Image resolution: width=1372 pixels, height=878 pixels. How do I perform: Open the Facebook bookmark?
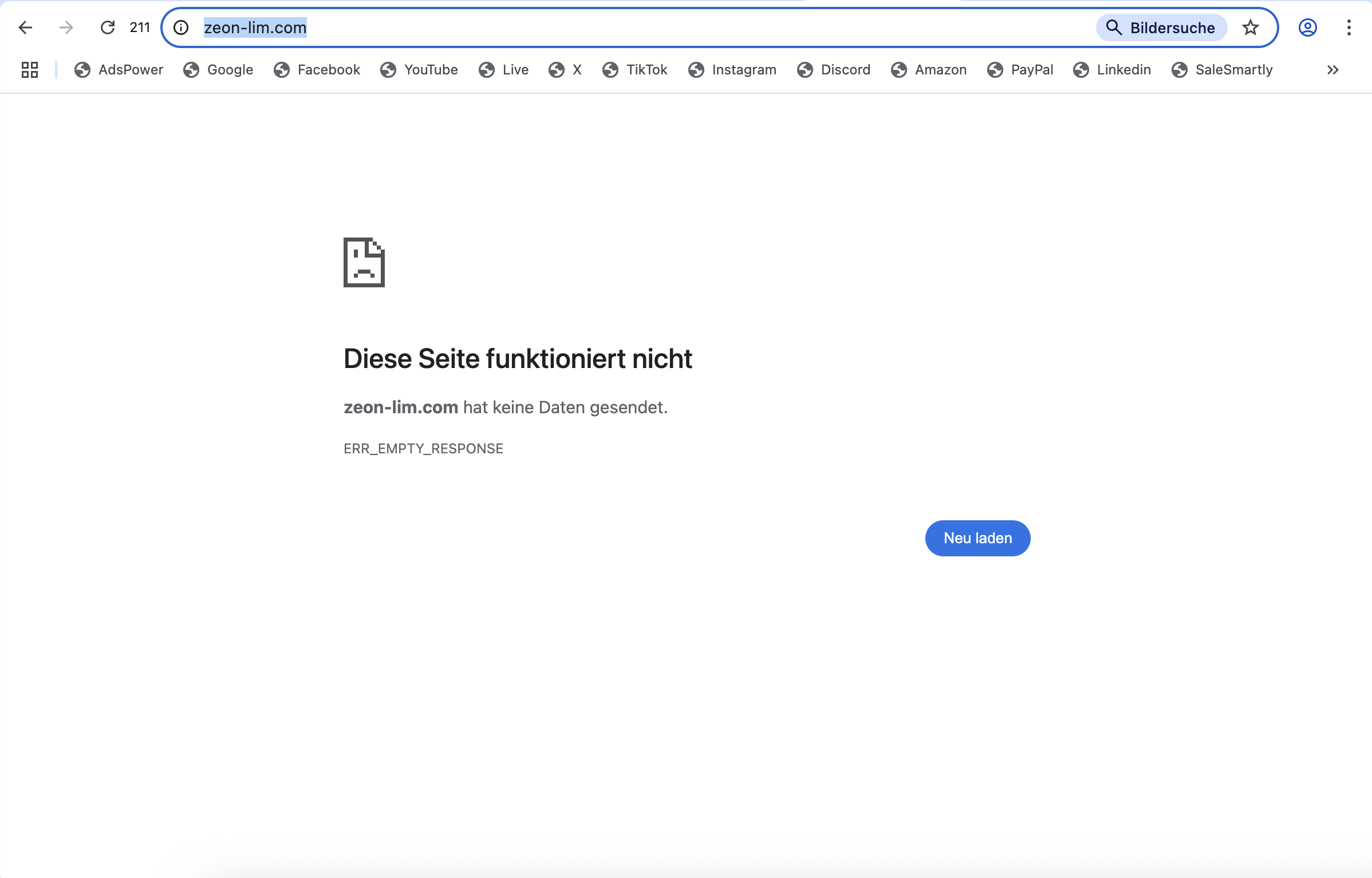pyautogui.click(x=317, y=70)
